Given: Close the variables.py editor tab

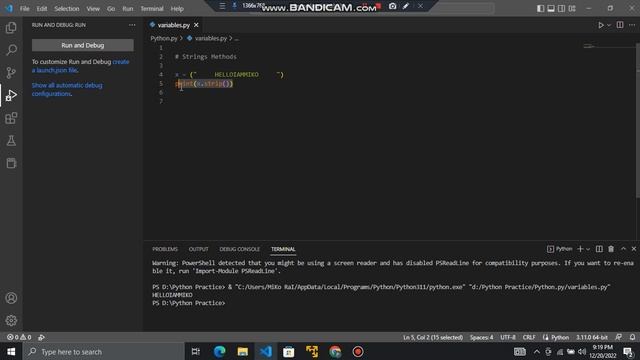Looking at the screenshot, I should [x=196, y=25].
